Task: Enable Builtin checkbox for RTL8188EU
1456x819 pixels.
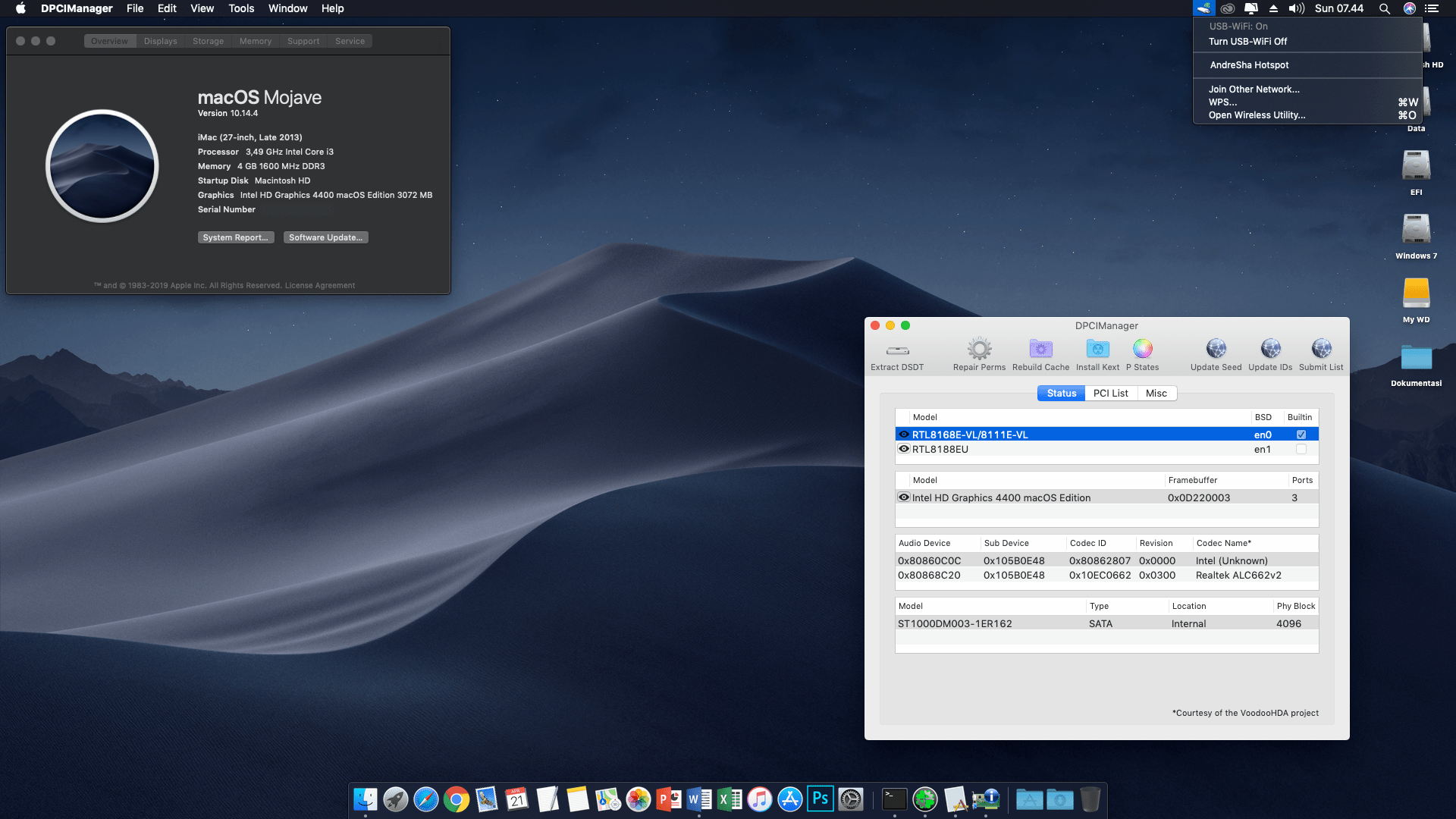Action: tap(1301, 449)
